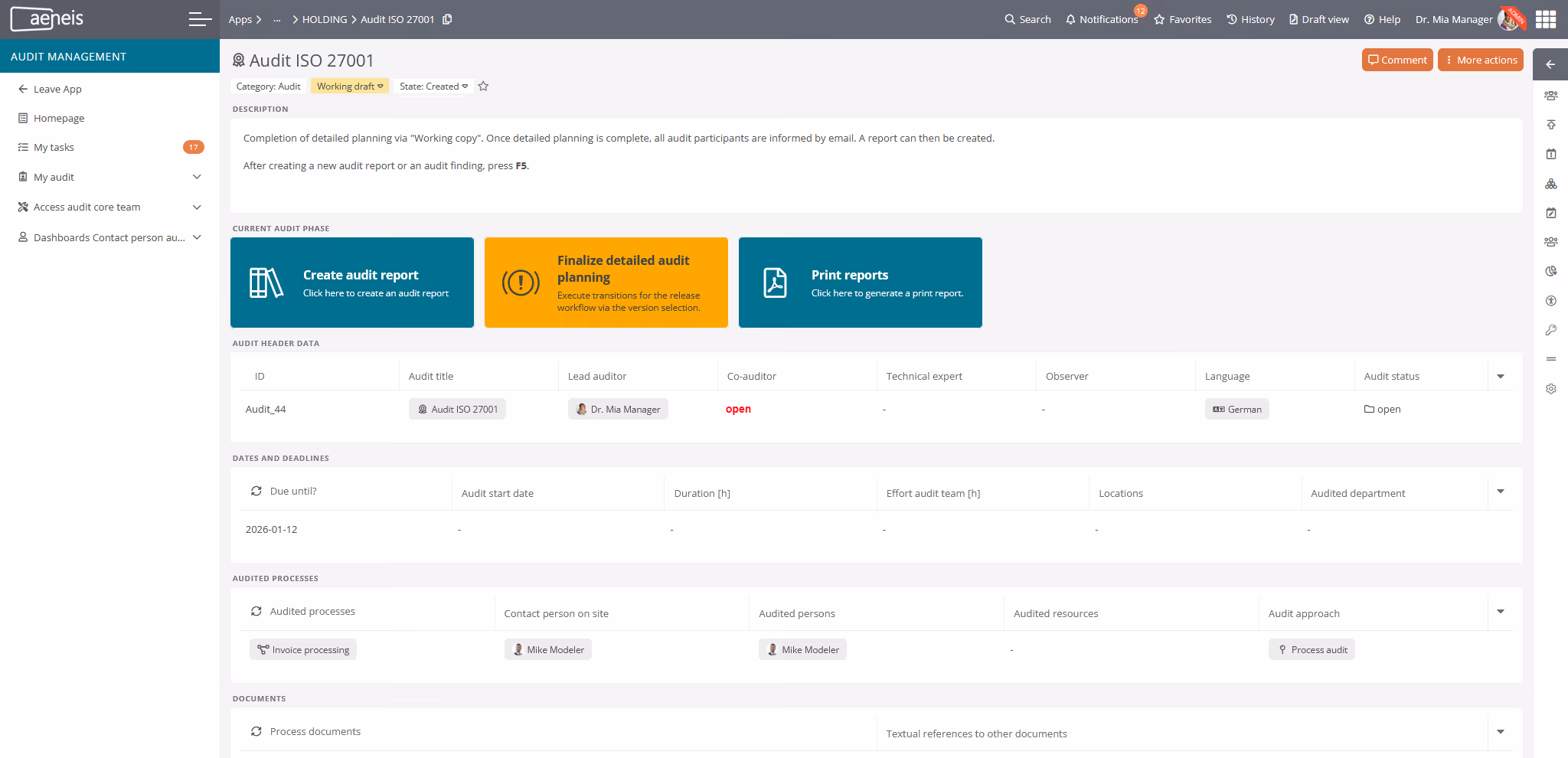Image resolution: width=1568 pixels, height=758 pixels.
Task: Expand the My audit menu
Action: pyautogui.click(x=197, y=177)
